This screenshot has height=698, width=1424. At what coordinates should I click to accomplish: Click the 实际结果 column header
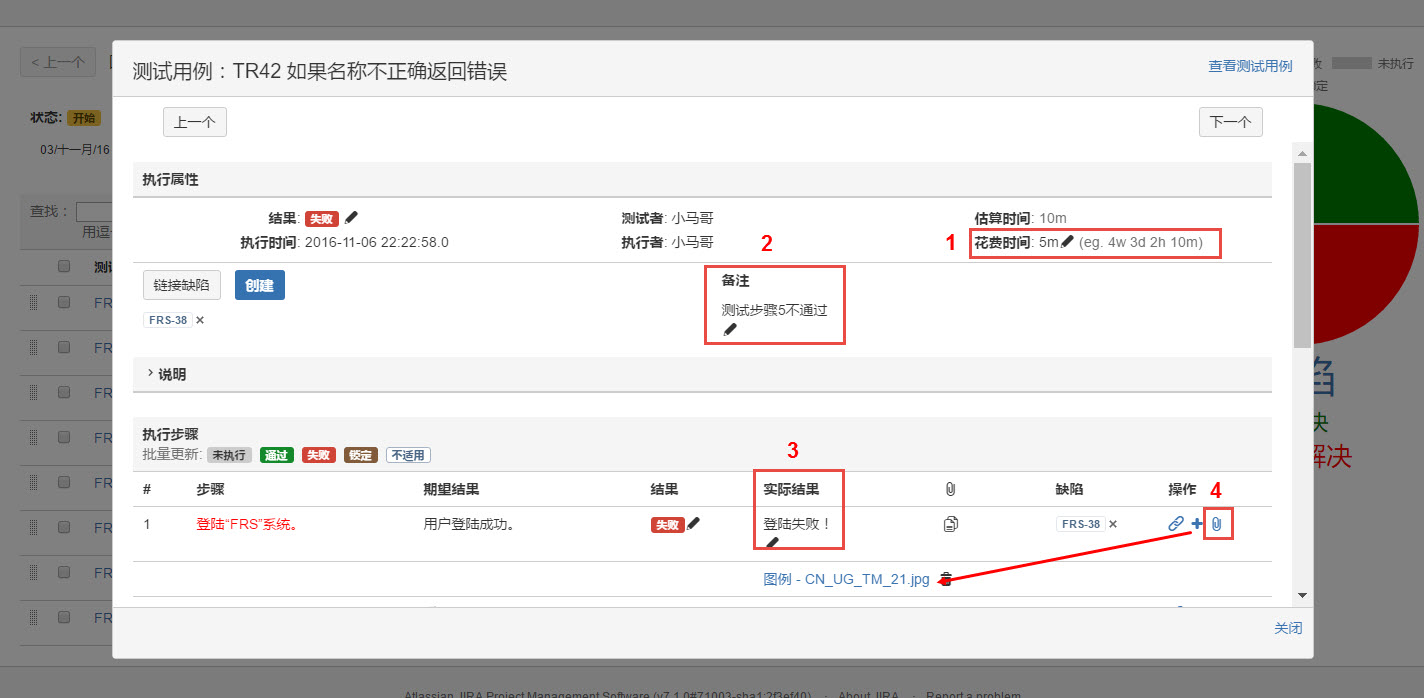coord(791,490)
